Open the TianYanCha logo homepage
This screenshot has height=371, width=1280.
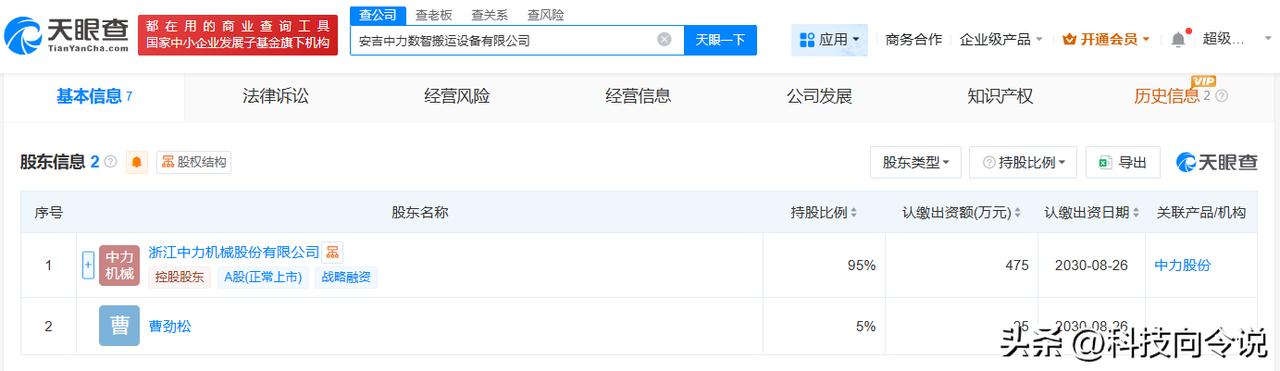(66, 37)
